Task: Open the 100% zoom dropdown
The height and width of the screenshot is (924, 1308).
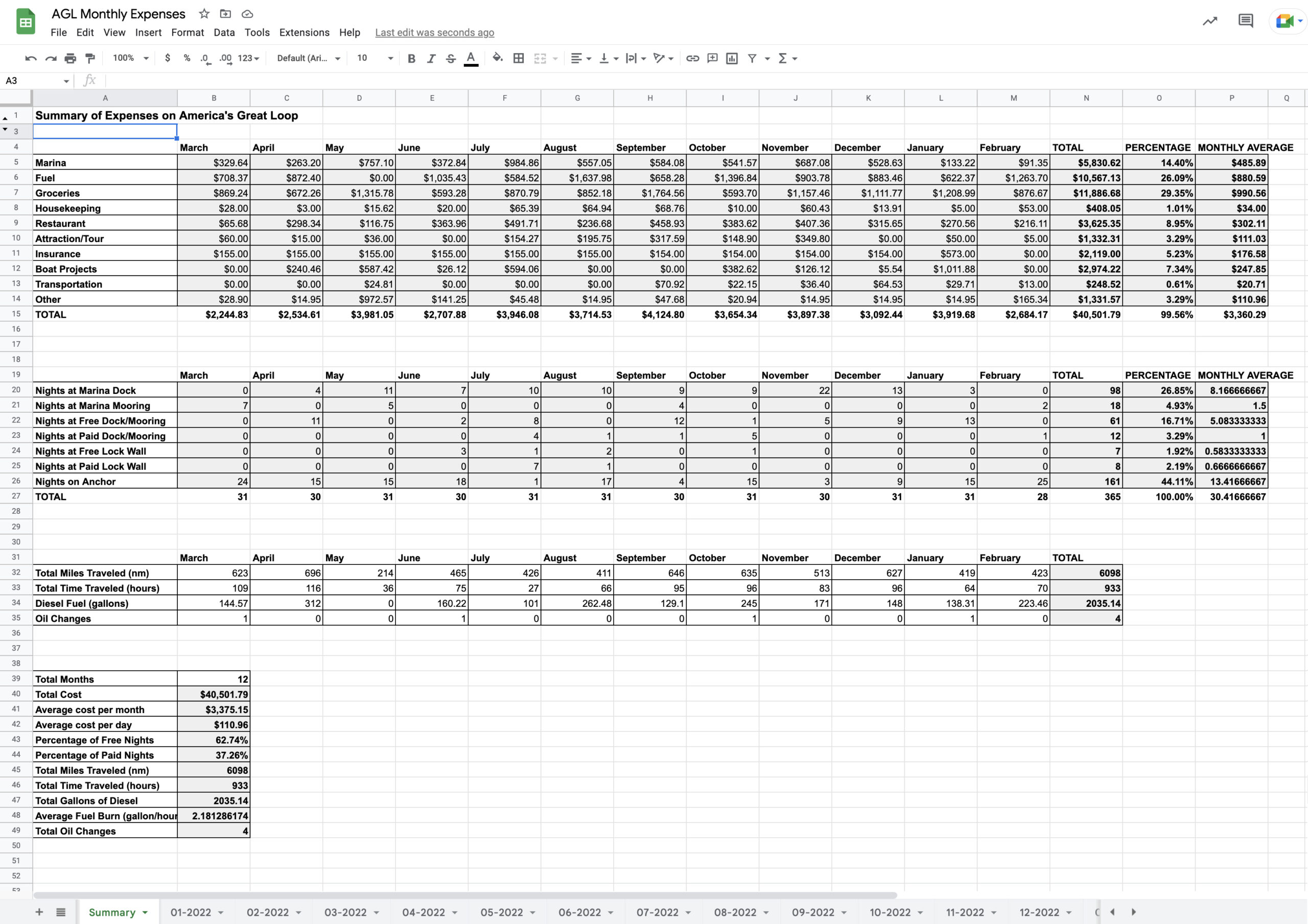Action: tap(130, 58)
